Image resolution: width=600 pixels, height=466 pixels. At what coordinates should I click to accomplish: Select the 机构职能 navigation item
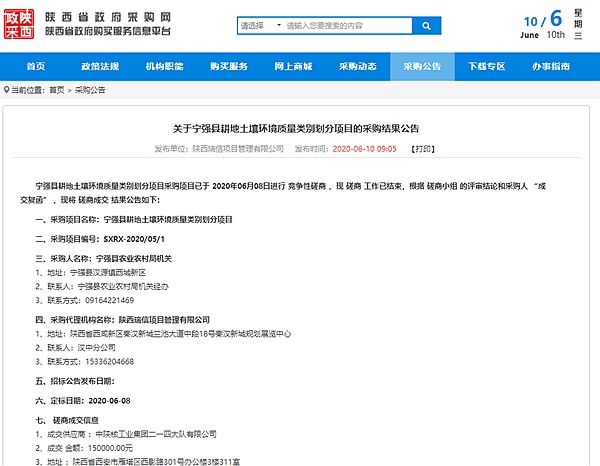pyautogui.click(x=164, y=66)
